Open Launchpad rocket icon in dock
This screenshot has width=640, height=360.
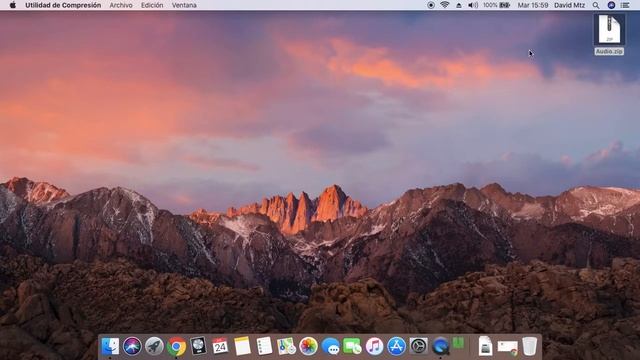coord(154,346)
